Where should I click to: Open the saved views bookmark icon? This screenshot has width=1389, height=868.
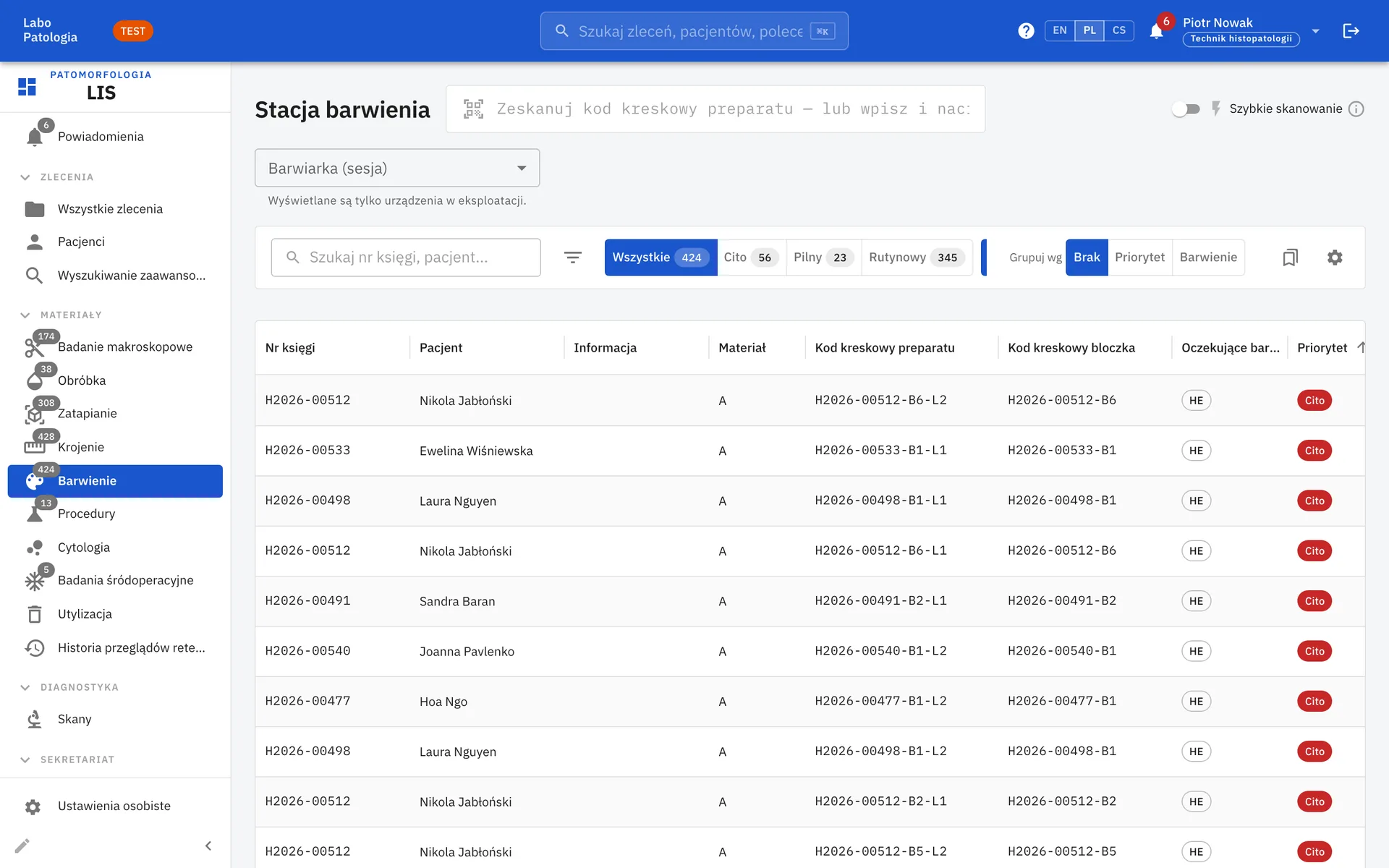tap(1290, 258)
